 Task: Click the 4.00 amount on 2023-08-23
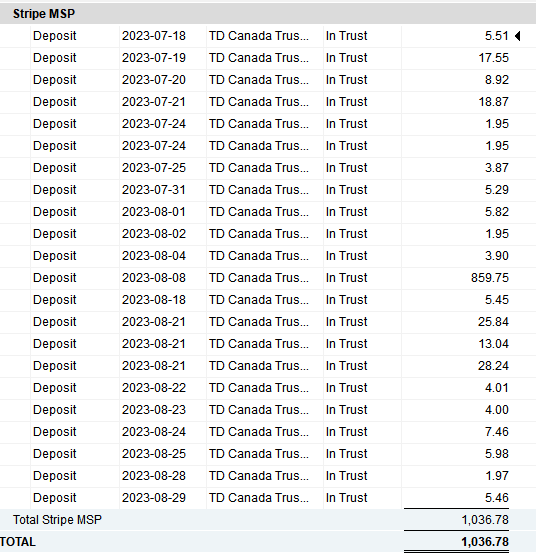pyautogui.click(x=497, y=410)
